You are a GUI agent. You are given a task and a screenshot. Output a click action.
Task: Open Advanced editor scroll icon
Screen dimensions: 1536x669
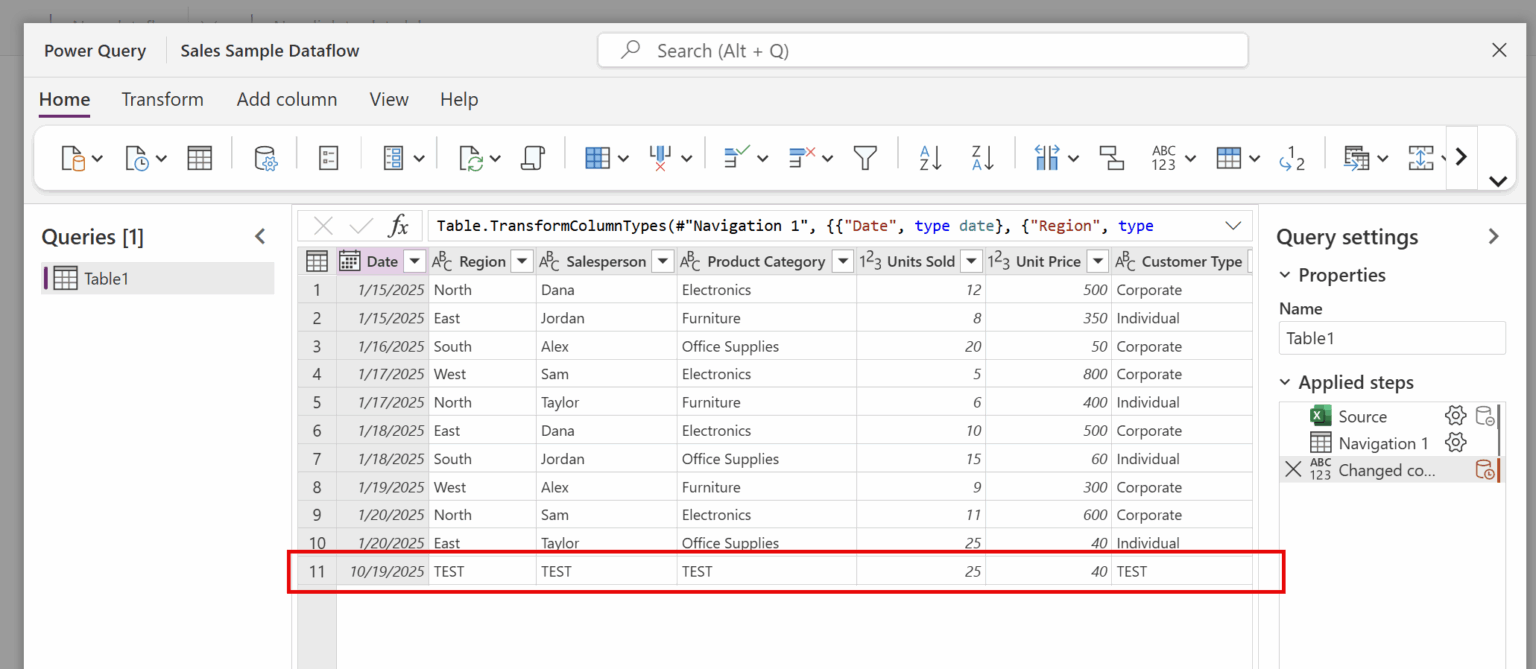533,158
